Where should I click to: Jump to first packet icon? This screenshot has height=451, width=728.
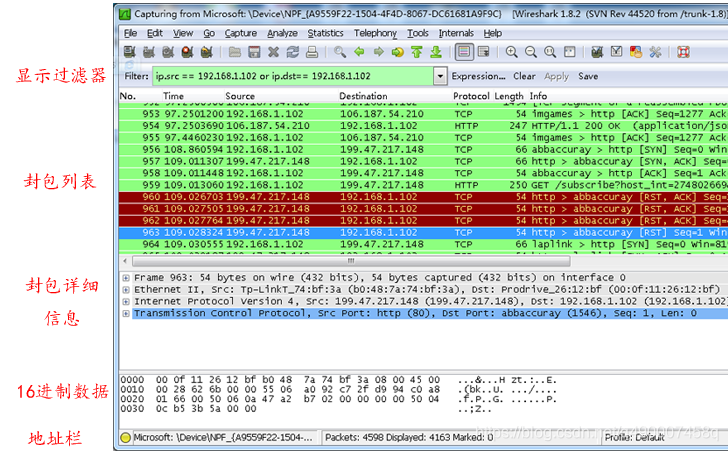(416, 52)
